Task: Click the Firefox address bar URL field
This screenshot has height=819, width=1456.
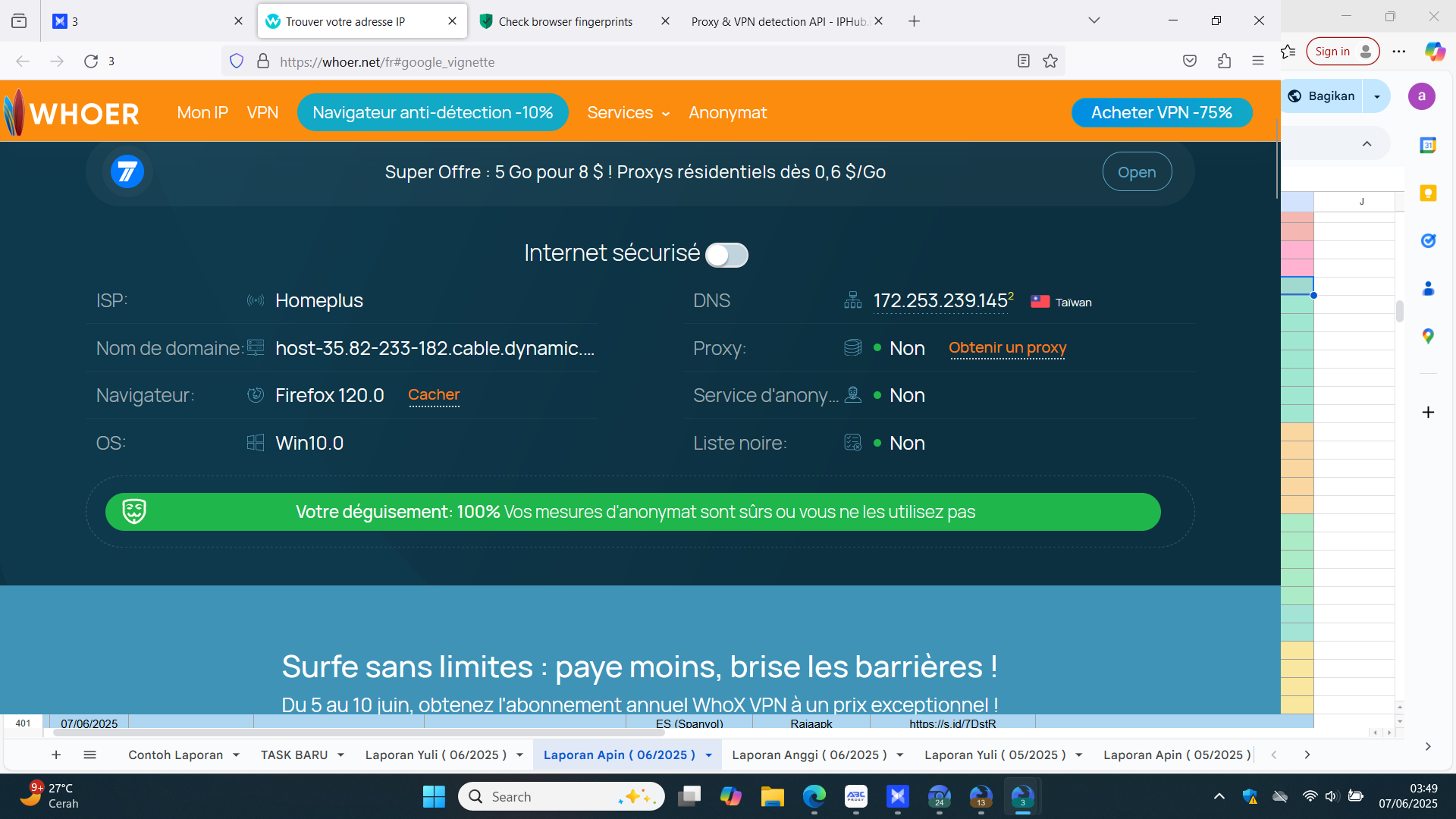Action: (x=643, y=61)
